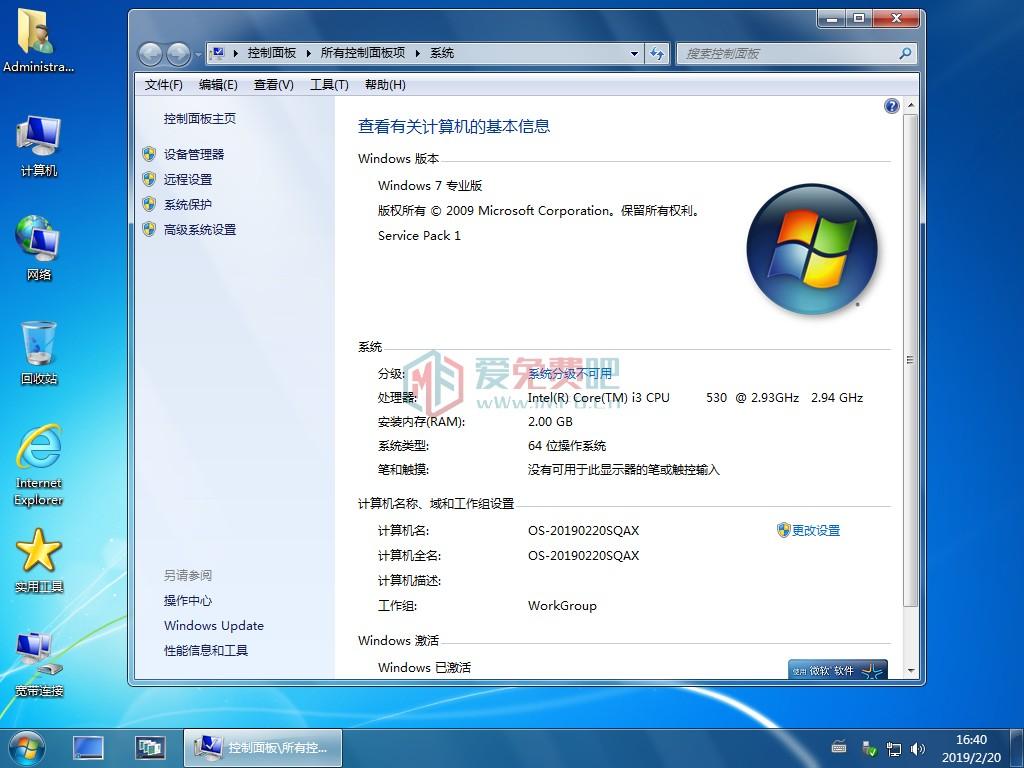The height and width of the screenshot is (768, 1024).
Task: Click 更改设置 link
Action: pyautogui.click(x=816, y=530)
